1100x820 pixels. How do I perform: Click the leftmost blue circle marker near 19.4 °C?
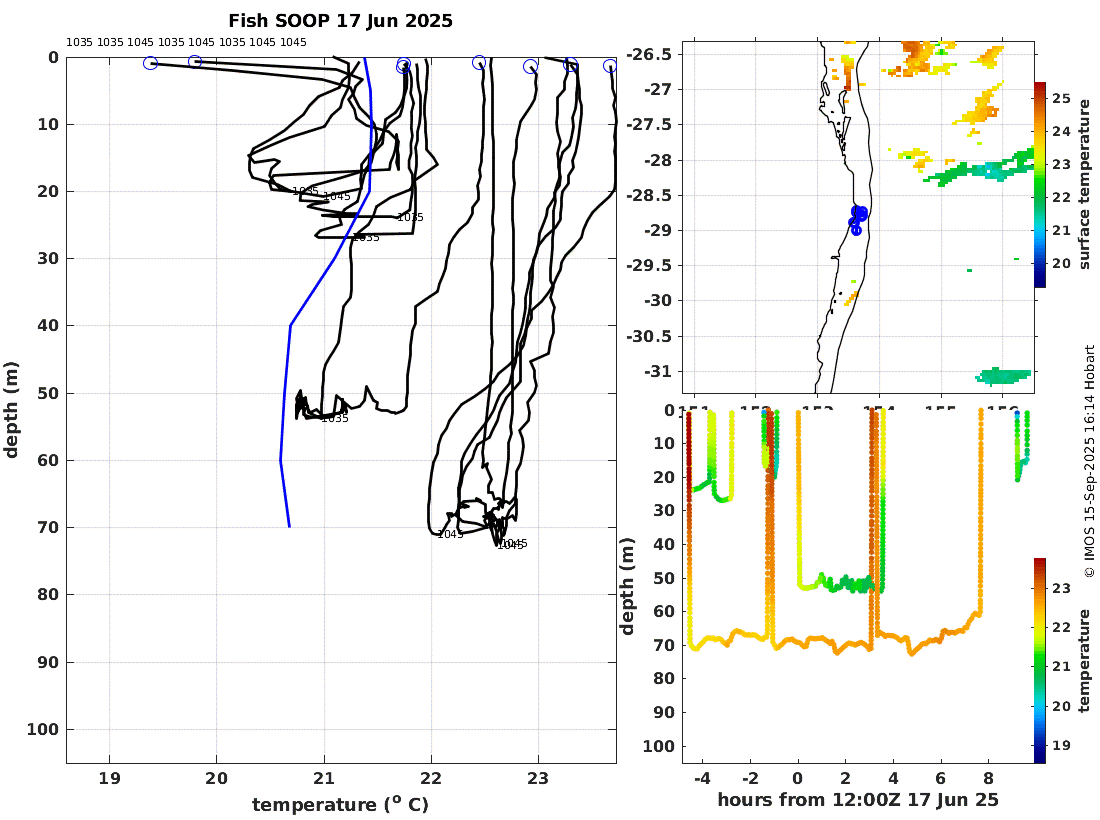(x=150, y=63)
